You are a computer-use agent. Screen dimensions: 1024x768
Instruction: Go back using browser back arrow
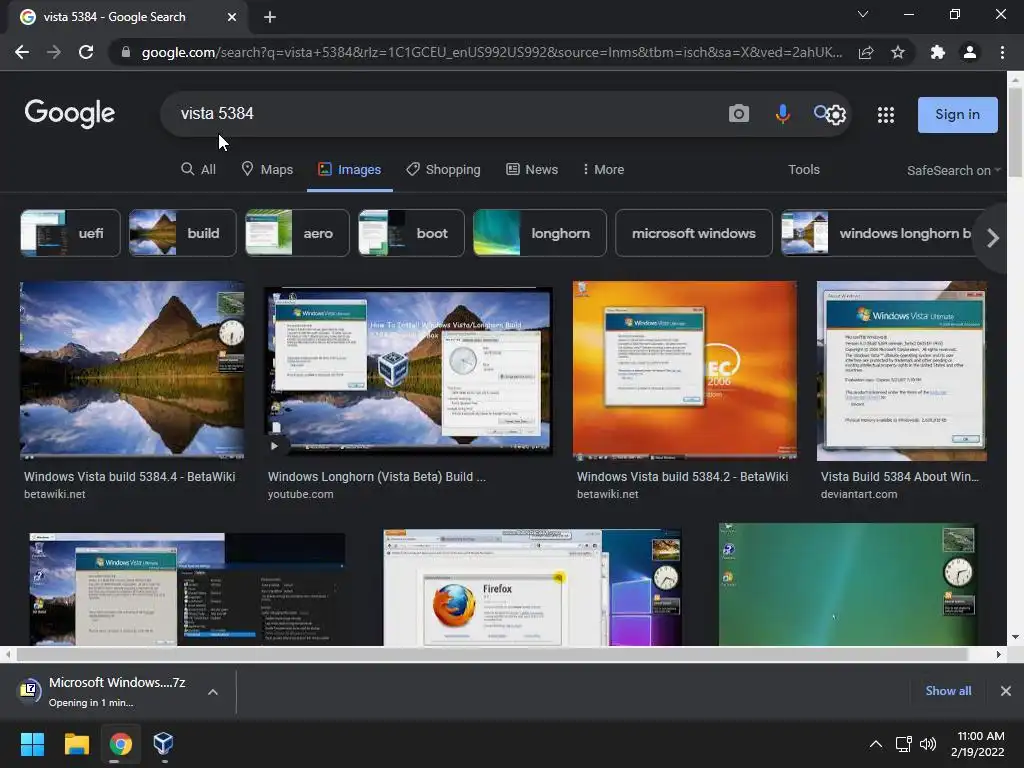click(22, 52)
